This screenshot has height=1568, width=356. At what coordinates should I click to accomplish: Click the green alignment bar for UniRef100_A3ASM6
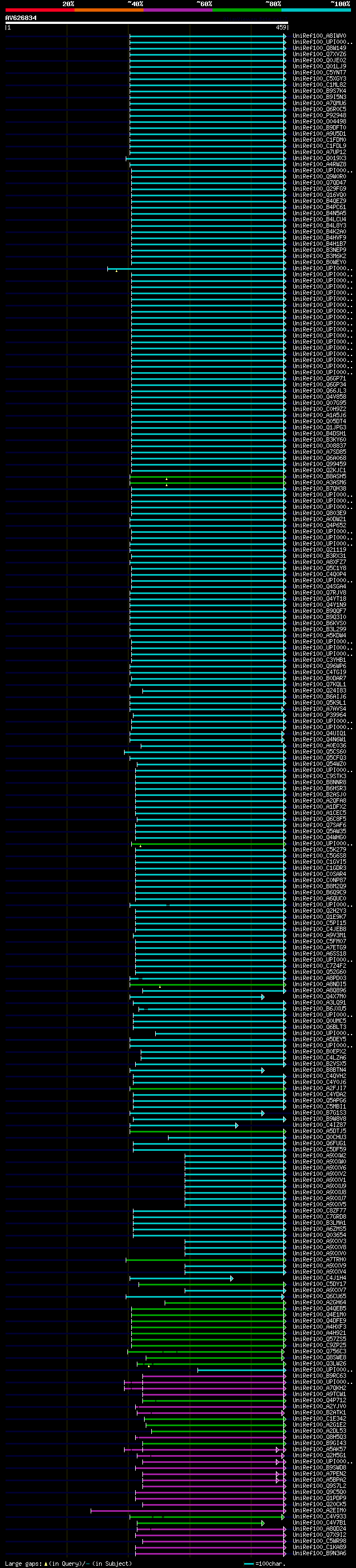[207, 483]
